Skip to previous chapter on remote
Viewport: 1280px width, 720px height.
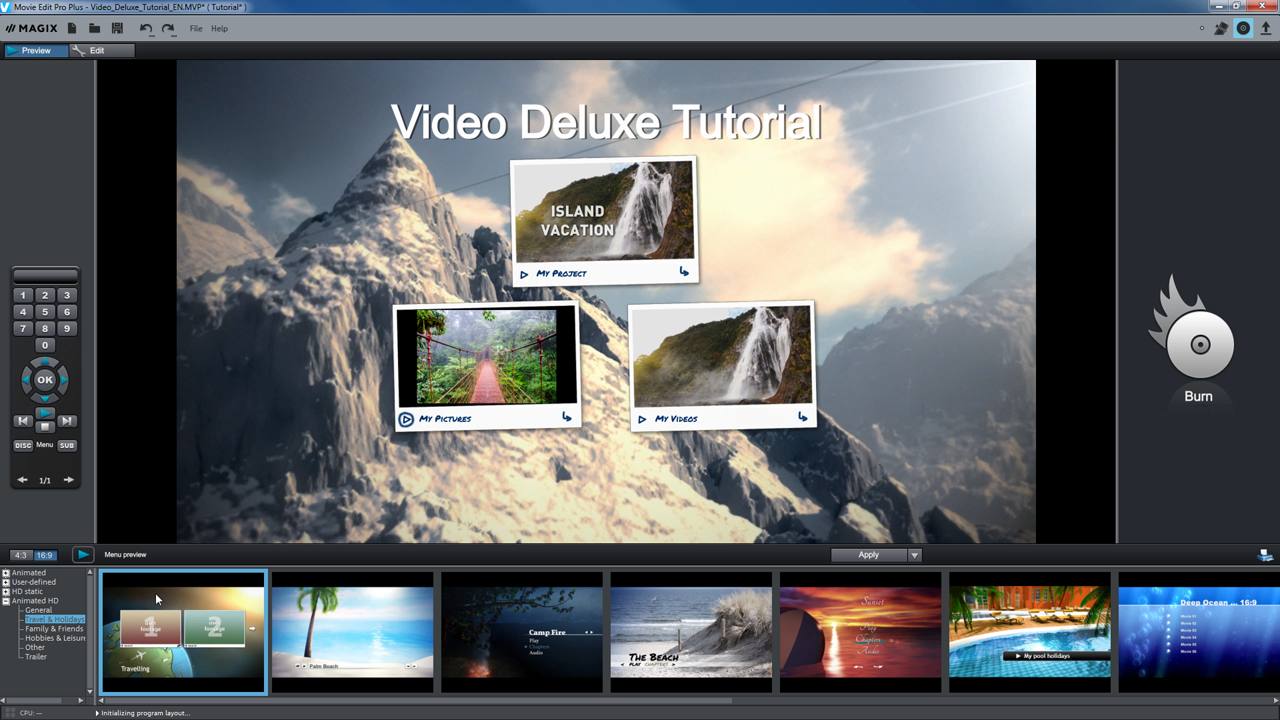pos(23,421)
